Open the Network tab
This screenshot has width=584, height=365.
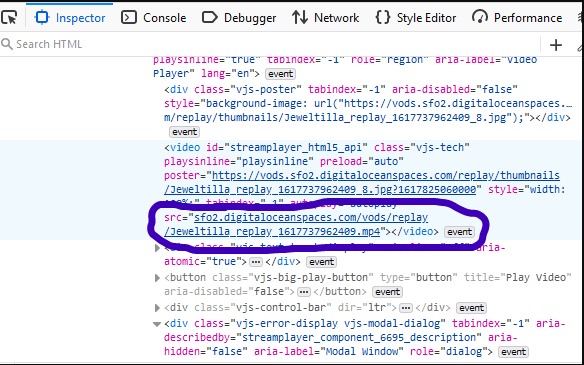tap(326, 18)
